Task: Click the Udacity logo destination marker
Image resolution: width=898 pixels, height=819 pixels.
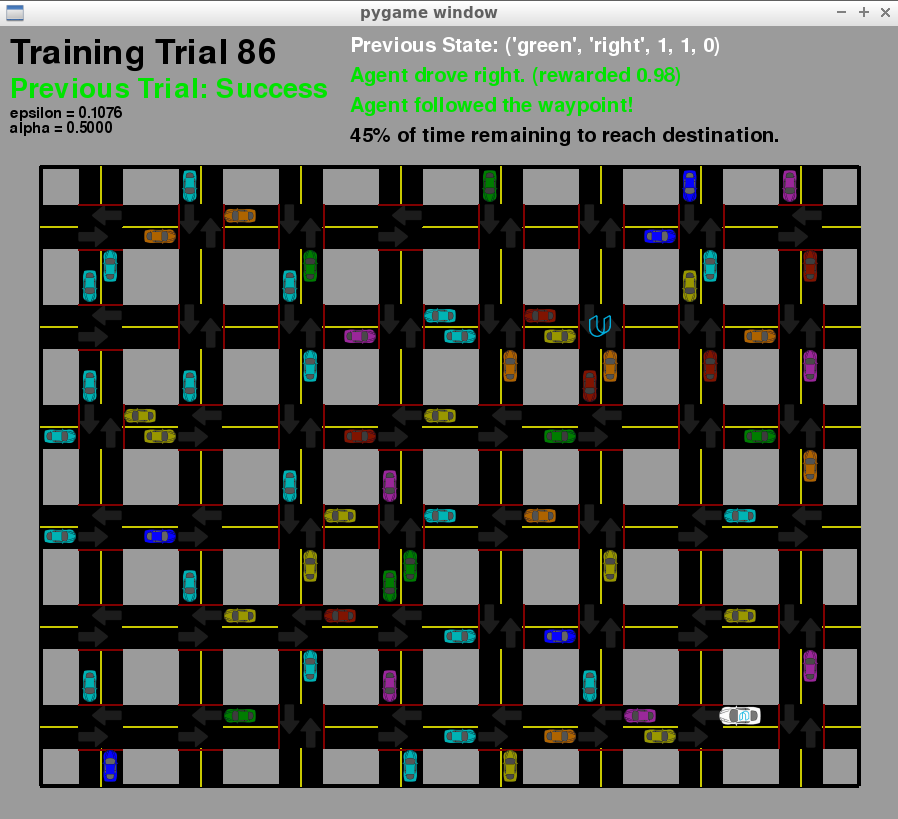Action: click(600, 325)
